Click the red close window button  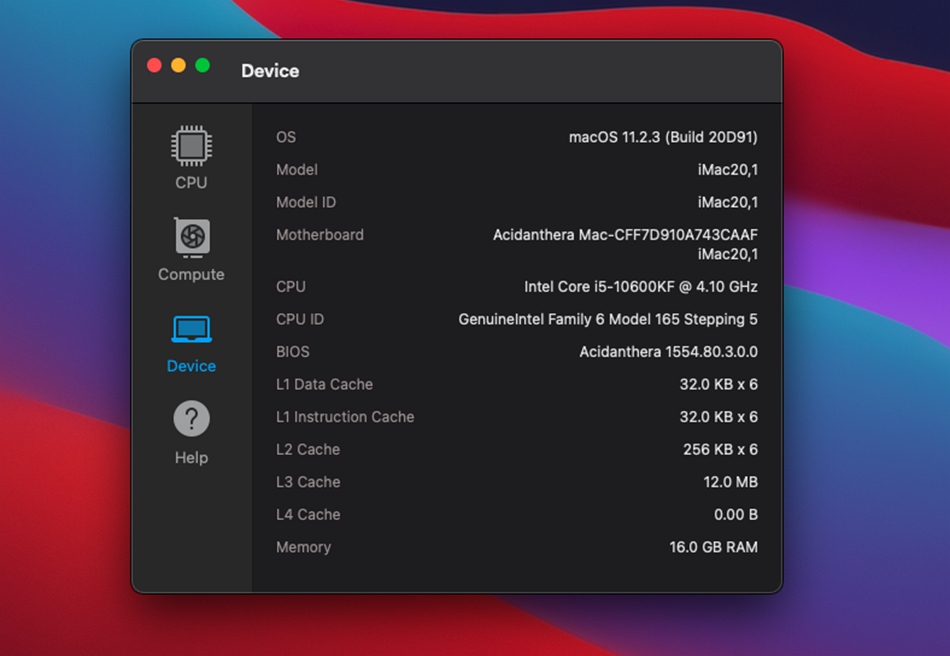coord(154,65)
